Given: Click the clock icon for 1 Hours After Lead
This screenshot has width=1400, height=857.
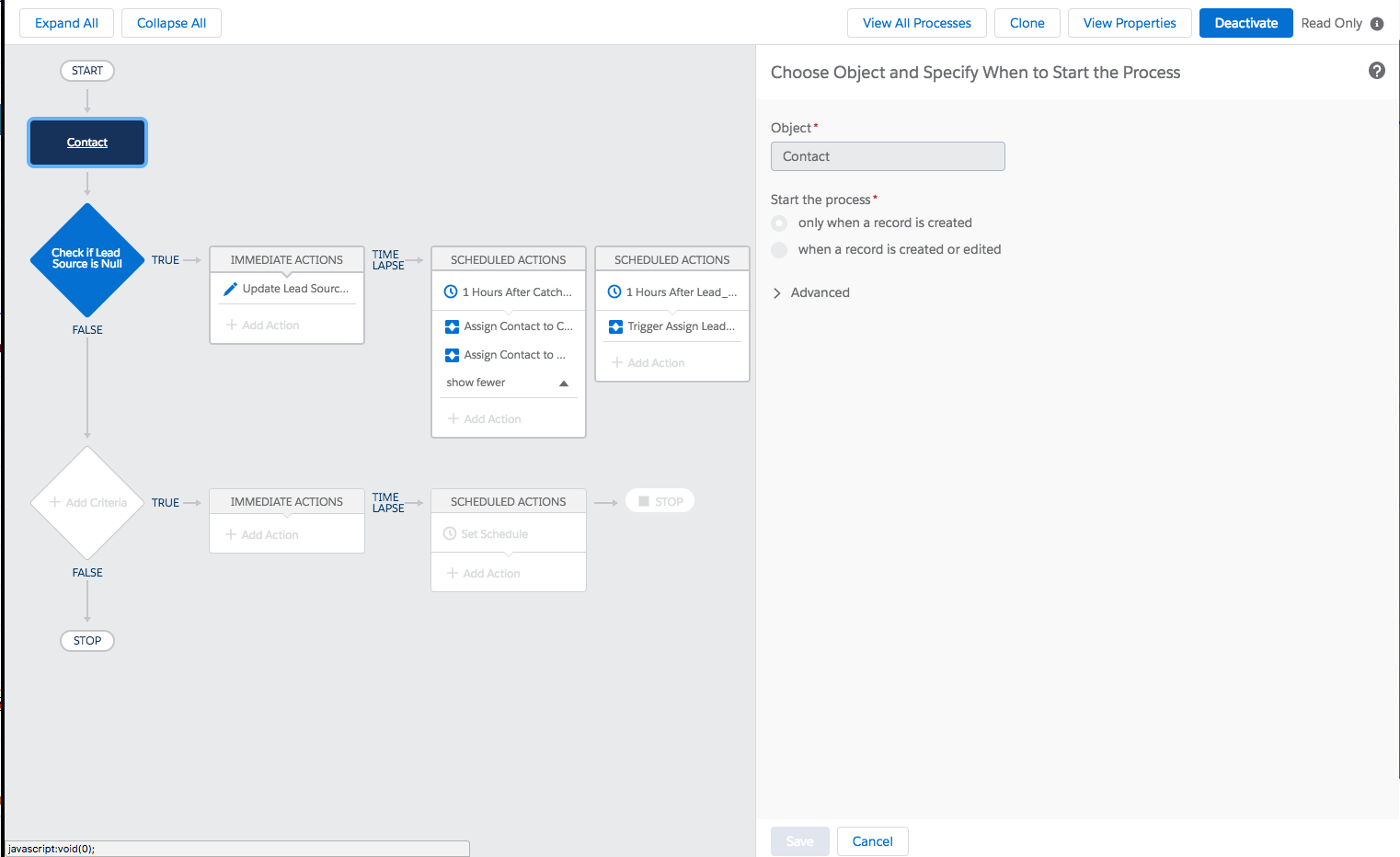Looking at the screenshot, I should [614, 291].
